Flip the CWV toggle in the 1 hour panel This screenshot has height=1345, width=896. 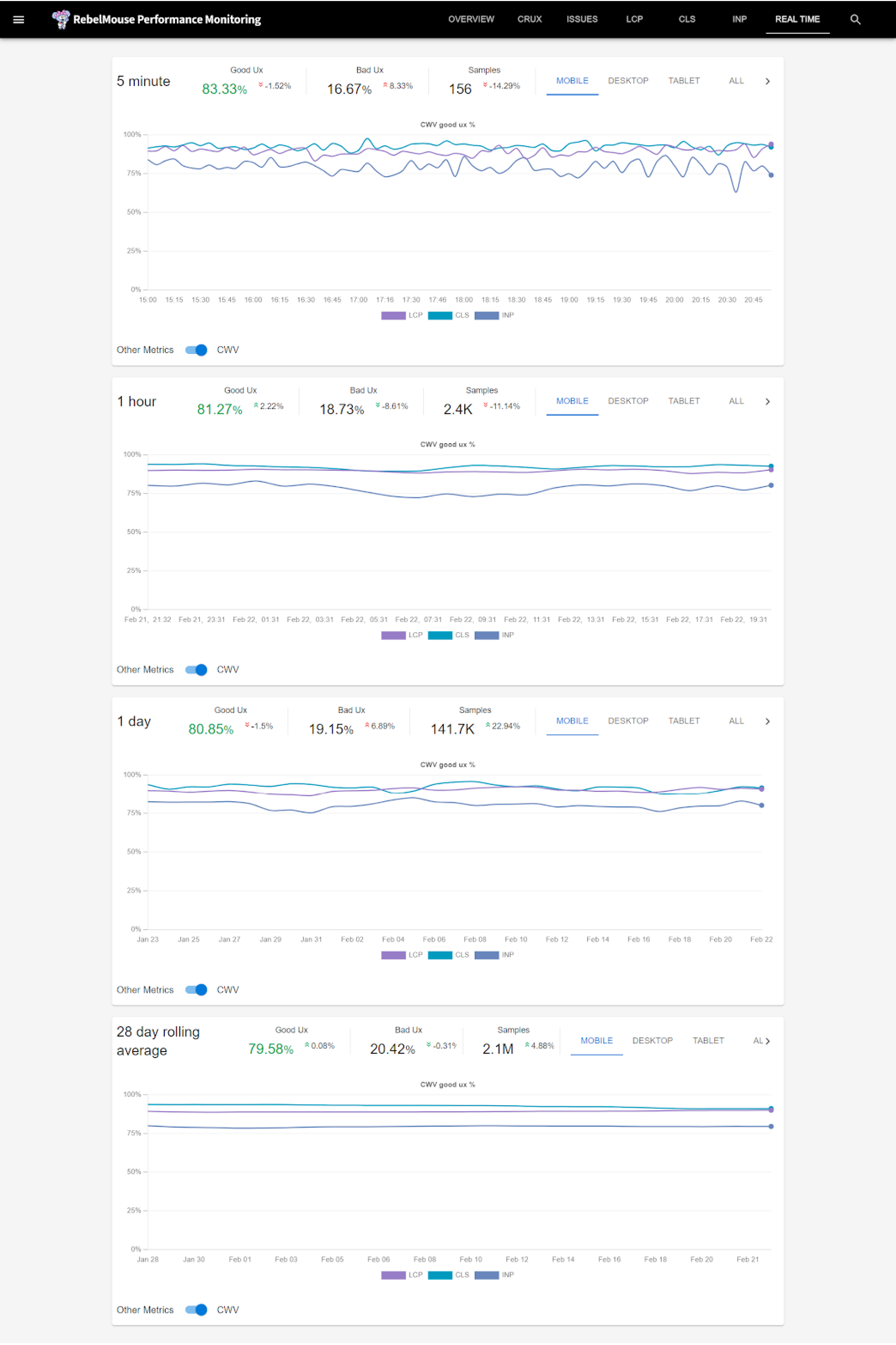(x=197, y=669)
